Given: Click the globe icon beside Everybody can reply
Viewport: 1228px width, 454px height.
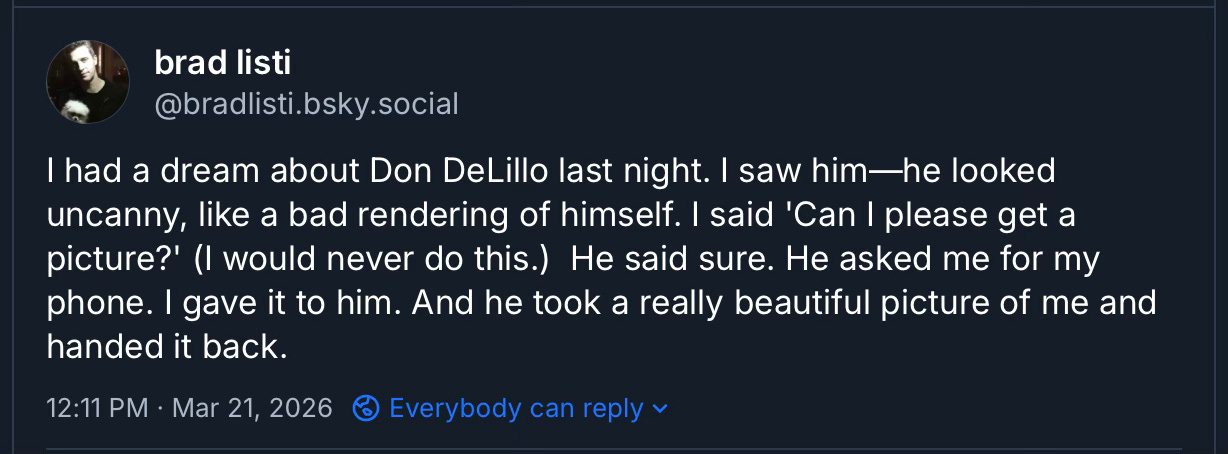Looking at the screenshot, I should tap(367, 408).
